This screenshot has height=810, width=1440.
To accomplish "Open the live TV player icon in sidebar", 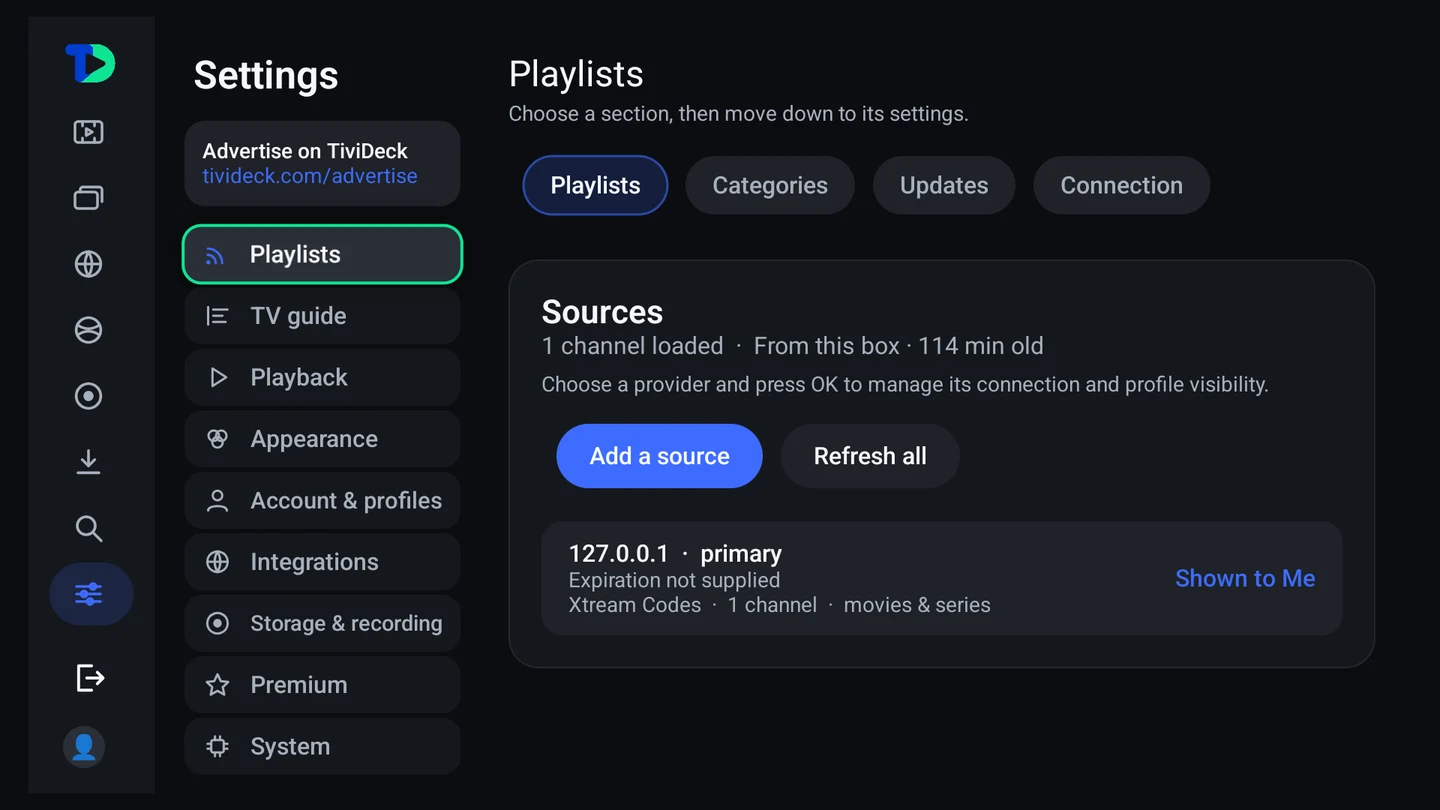I will (x=89, y=132).
